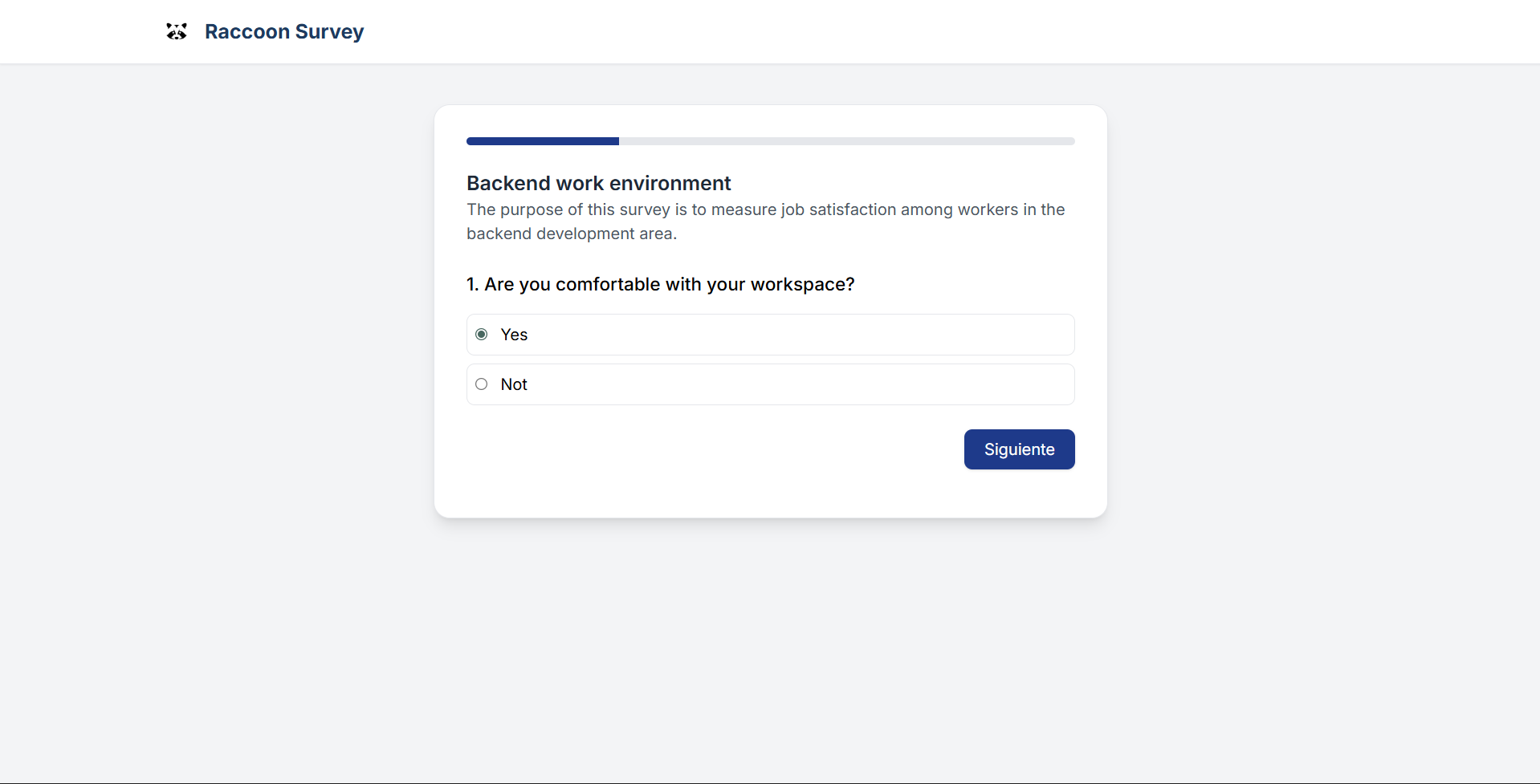Click the workspace comfort question text
Screen dimensions: 1540x784
[x=660, y=284]
